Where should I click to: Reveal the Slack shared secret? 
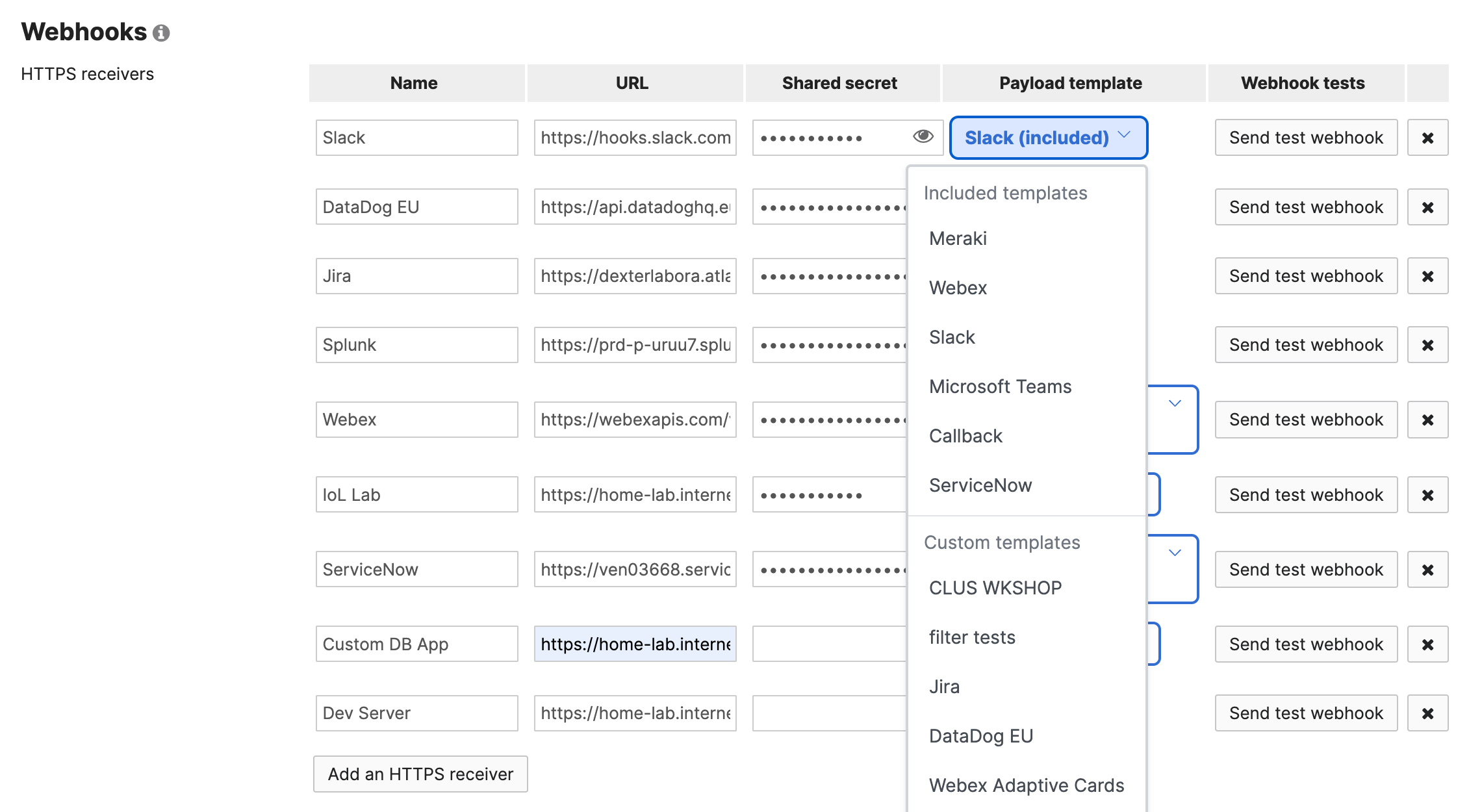pos(923,136)
